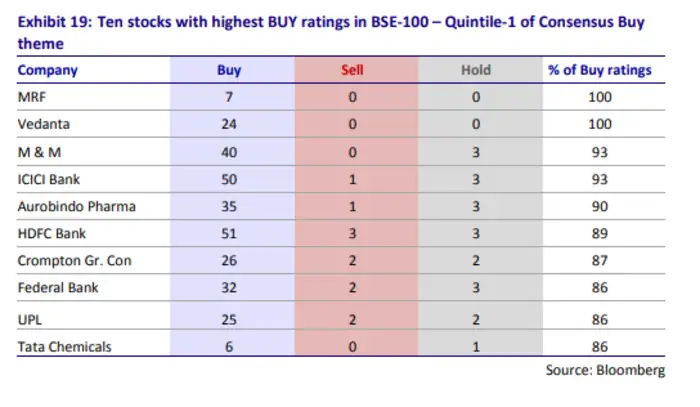Select the MRF company row label
The image size is (700, 407).
click(32, 97)
